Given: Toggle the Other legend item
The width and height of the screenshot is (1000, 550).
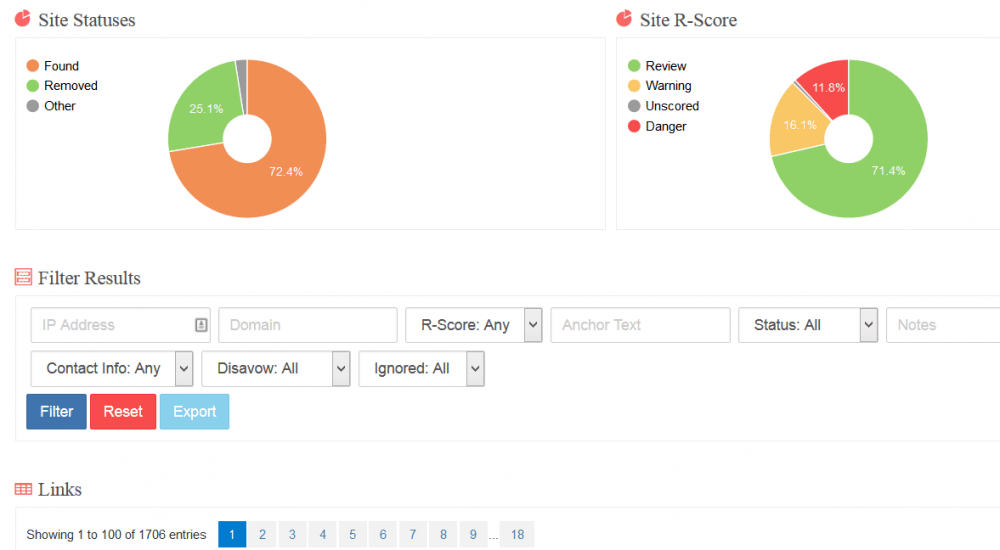Looking at the screenshot, I should coord(51,106).
